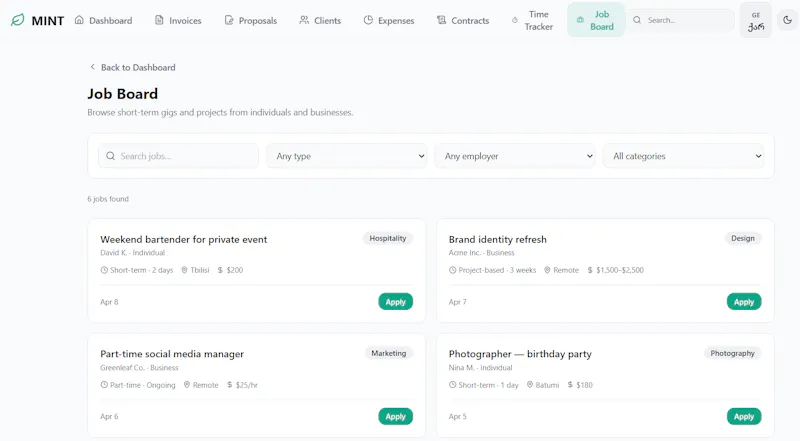Click the Expenses pie chart icon

pos(368,20)
